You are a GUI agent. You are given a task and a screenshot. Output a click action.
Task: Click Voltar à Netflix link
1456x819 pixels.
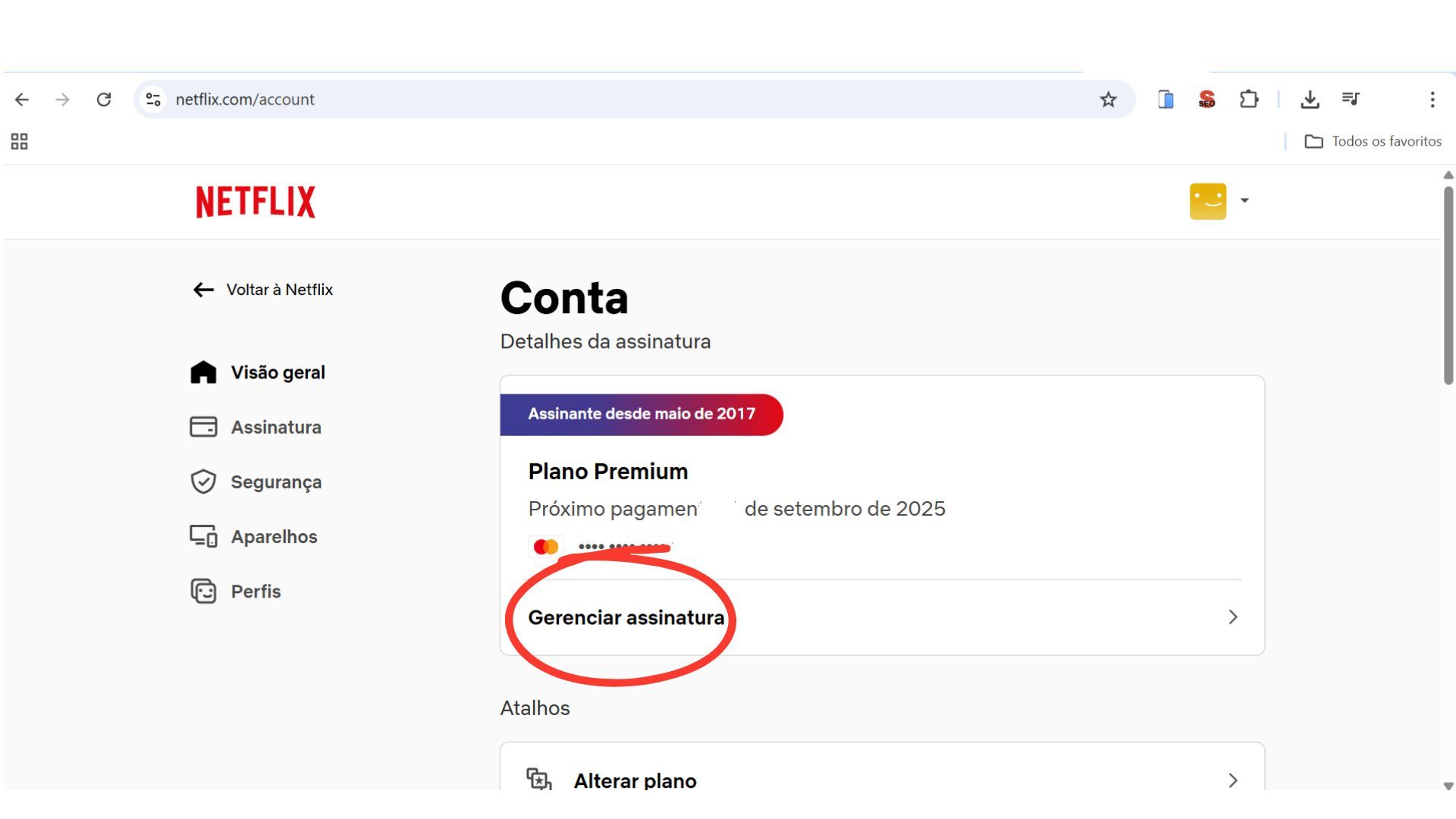[x=262, y=290]
